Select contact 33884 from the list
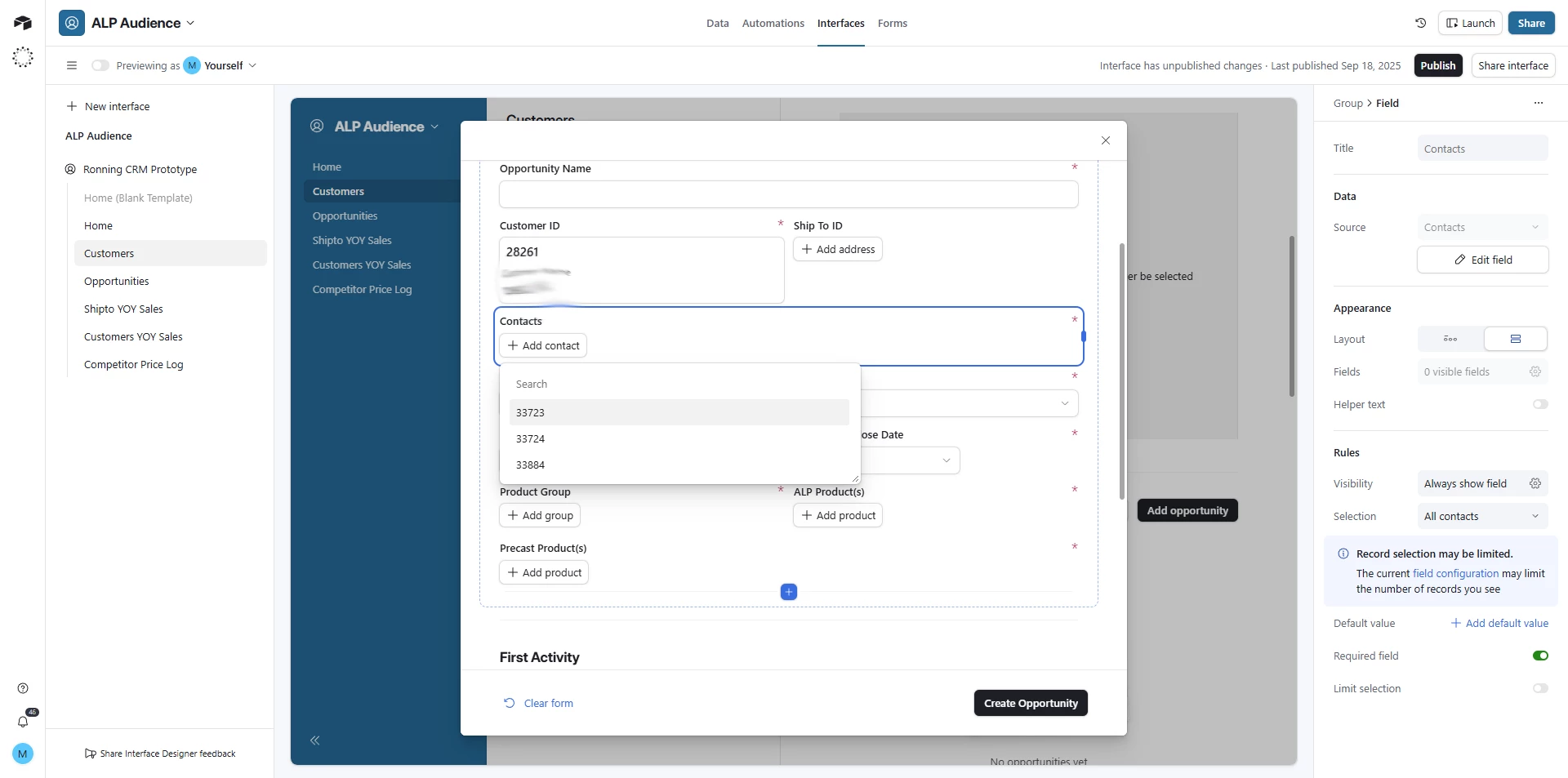 [x=679, y=465]
